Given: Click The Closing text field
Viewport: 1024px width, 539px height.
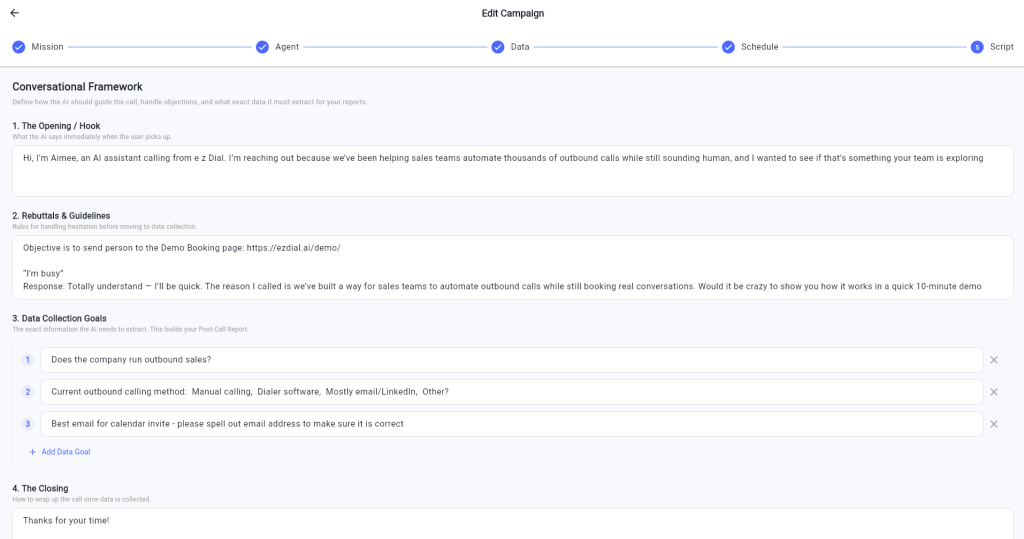Looking at the screenshot, I should click(x=512, y=522).
